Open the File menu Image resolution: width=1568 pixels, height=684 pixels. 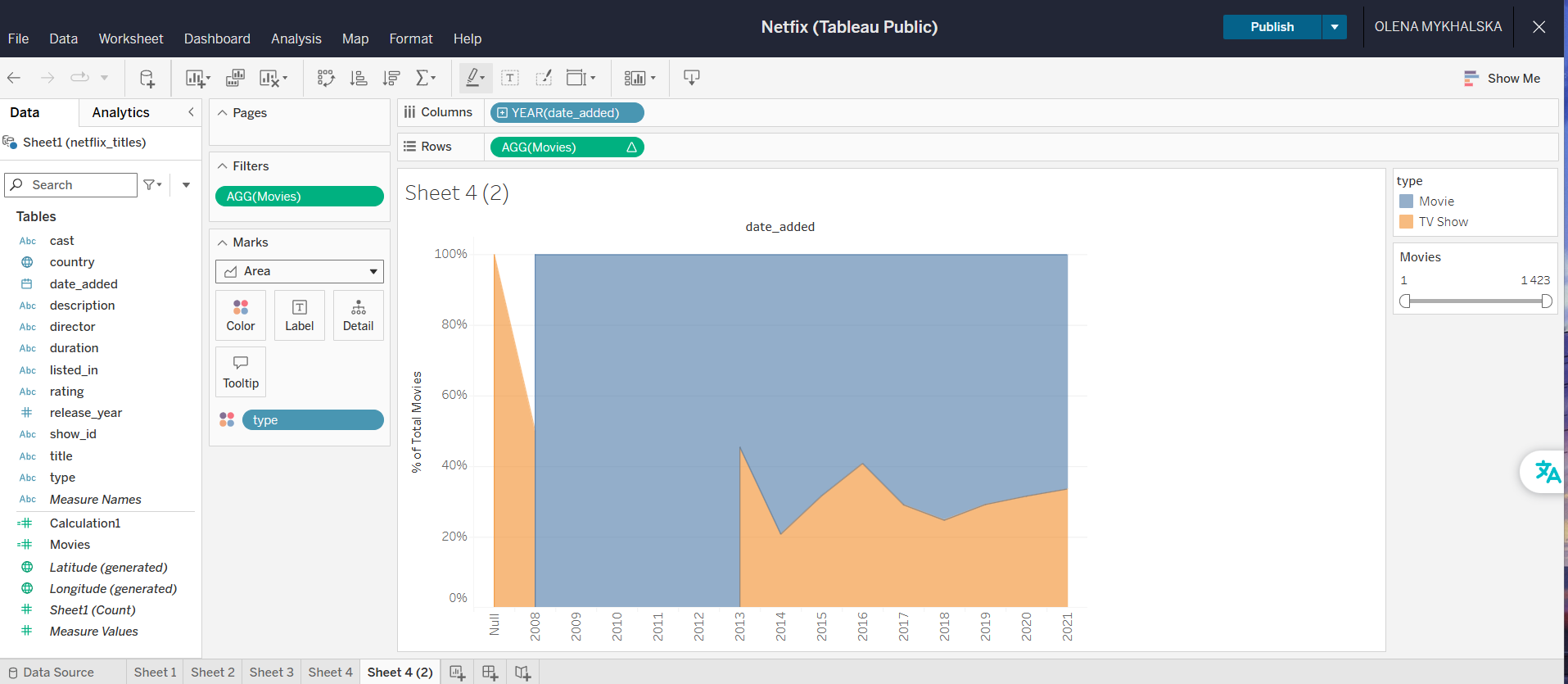tap(18, 39)
